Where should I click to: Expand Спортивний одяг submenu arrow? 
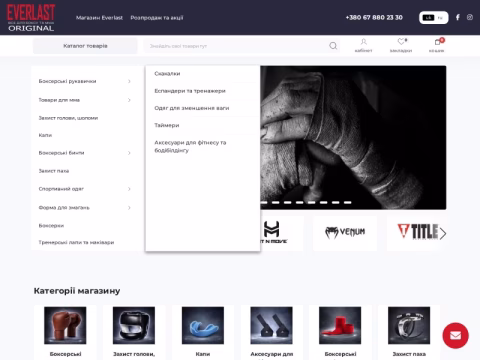click(129, 189)
